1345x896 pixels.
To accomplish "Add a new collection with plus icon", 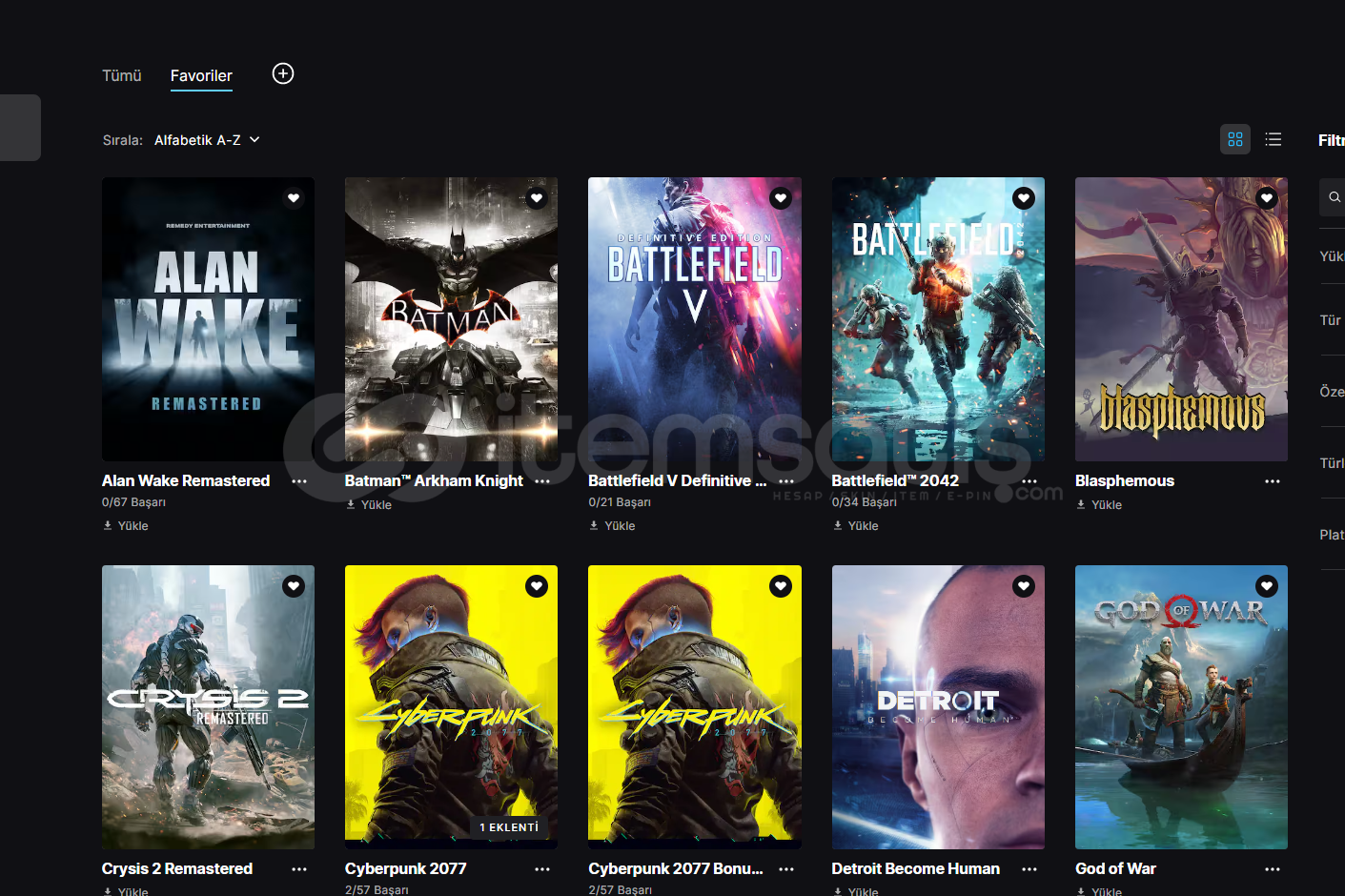I will [x=283, y=73].
